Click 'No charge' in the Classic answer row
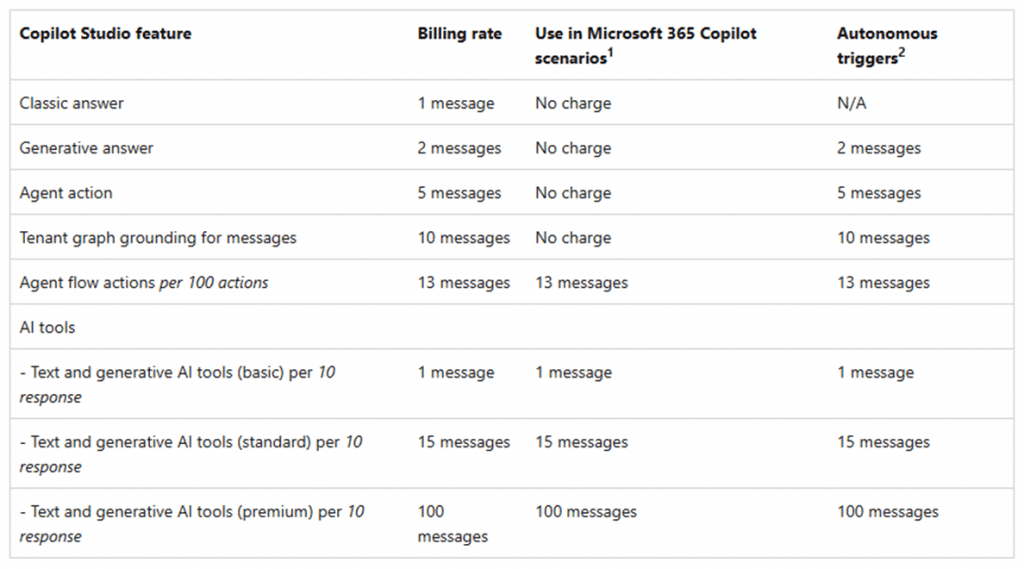 pyautogui.click(x=573, y=103)
